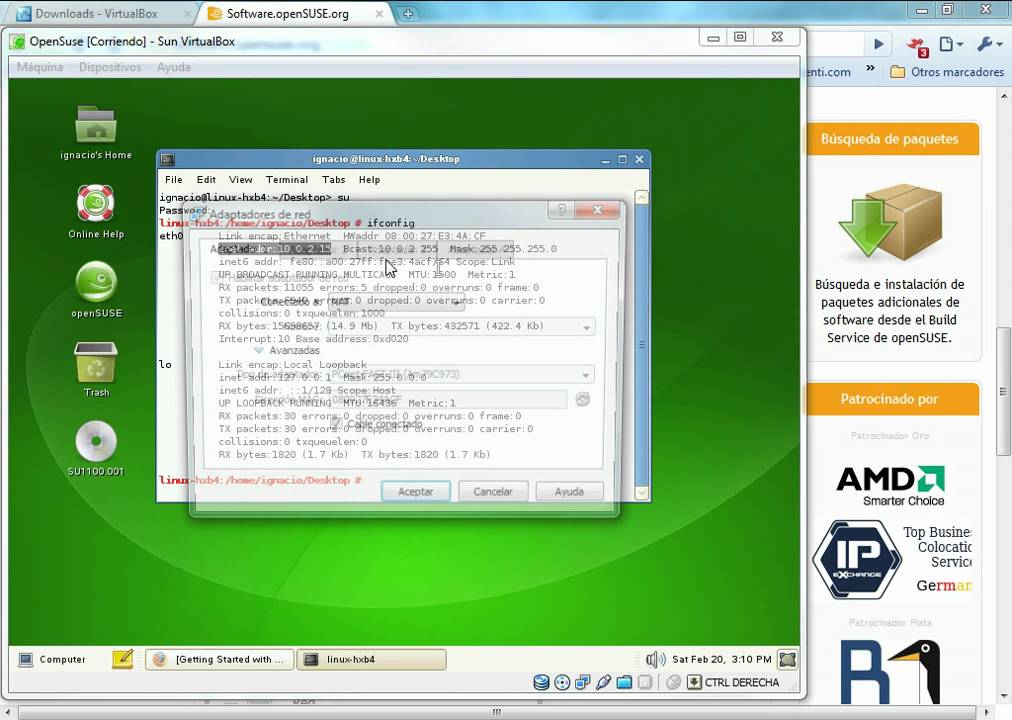Open the Chrome wrench settings menu

coord(989,44)
